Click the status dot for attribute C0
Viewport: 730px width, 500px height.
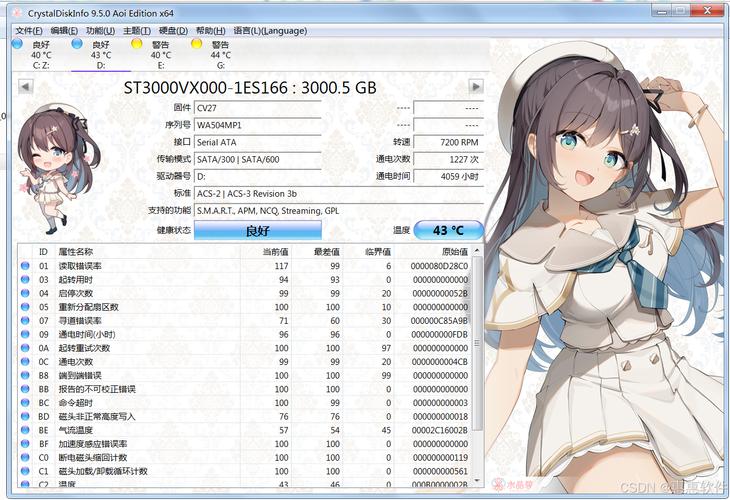(x=25, y=458)
